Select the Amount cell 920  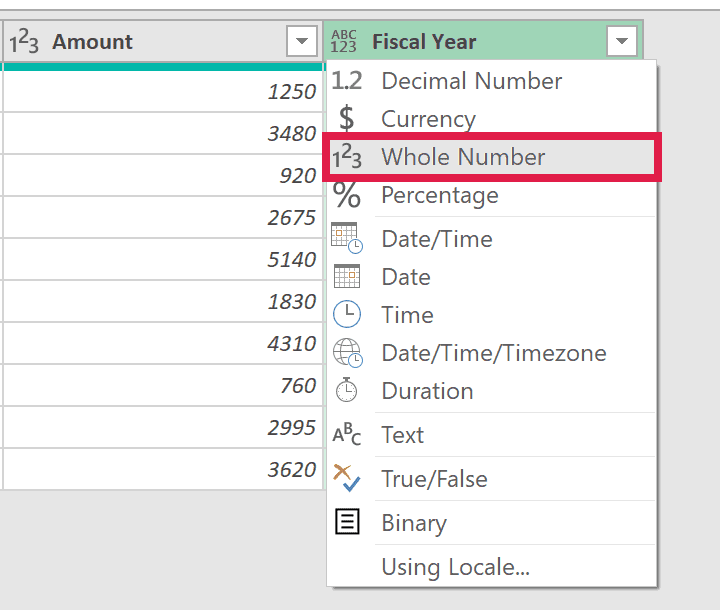click(x=163, y=175)
